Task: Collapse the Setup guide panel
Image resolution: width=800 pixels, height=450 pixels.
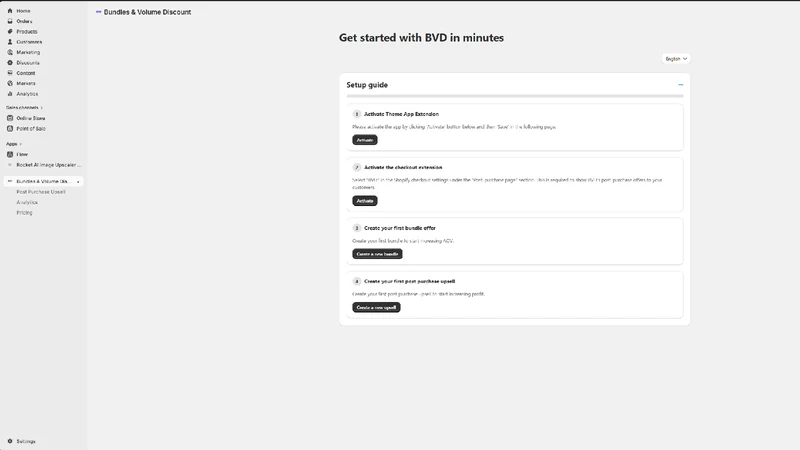Action: point(681,85)
